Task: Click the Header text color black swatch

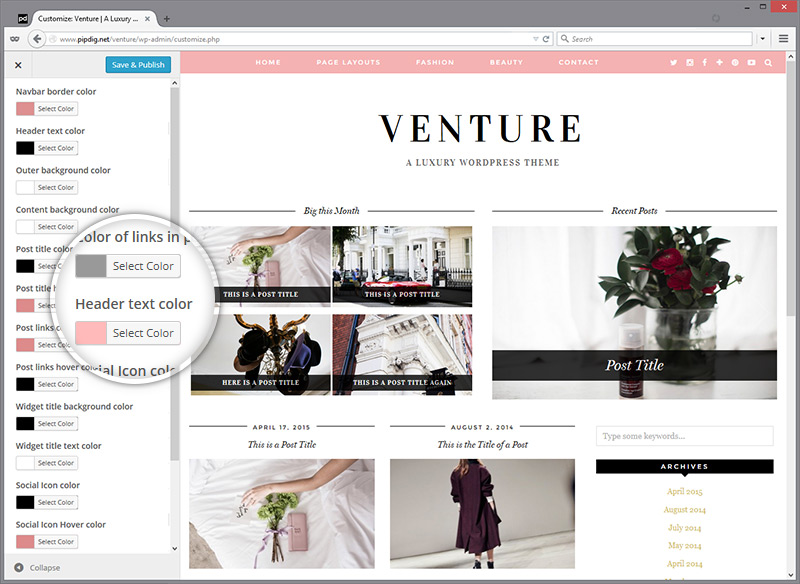Action: pos(25,148)
